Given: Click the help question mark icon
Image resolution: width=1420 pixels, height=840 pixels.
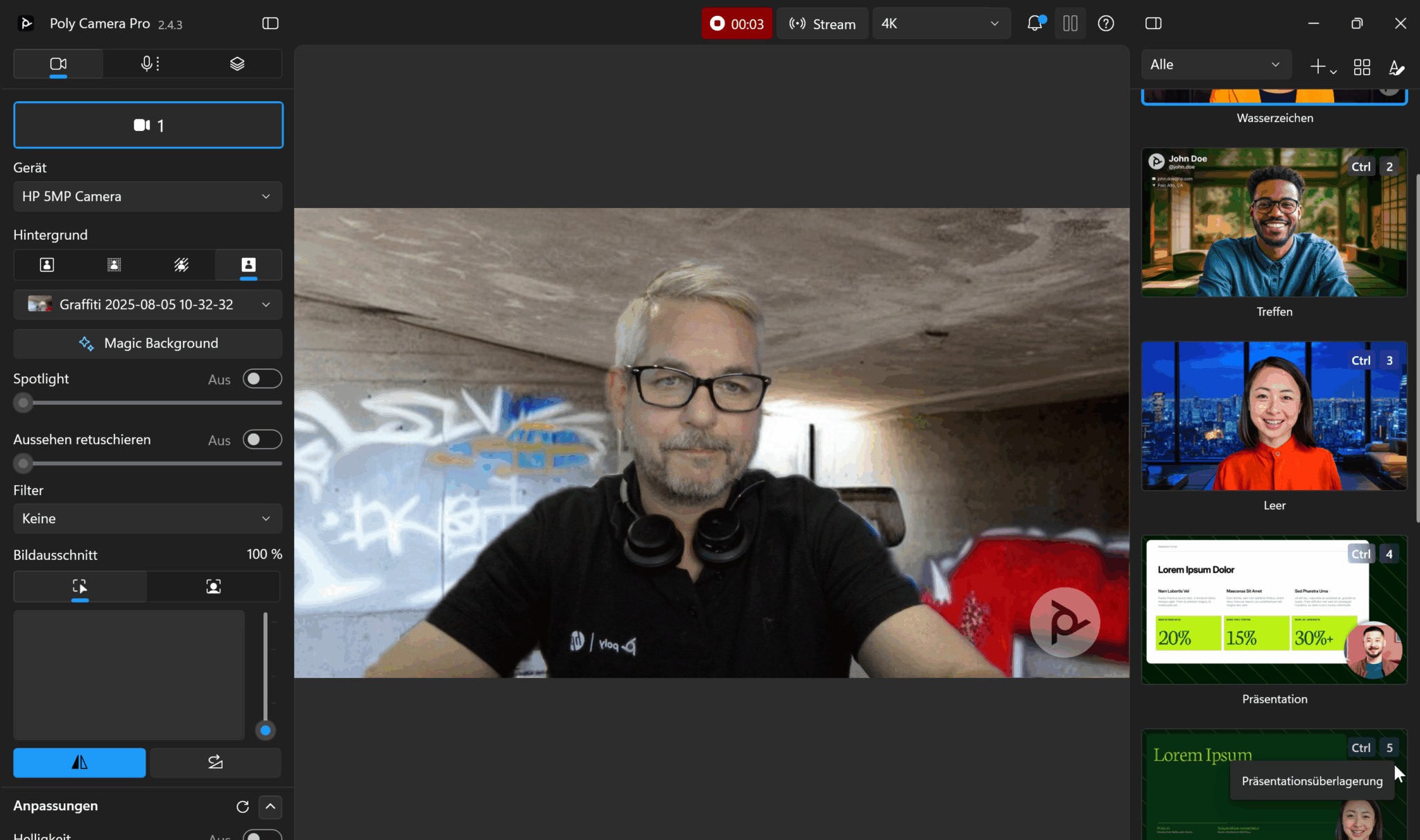Looking at the screenshot, I should coord(1106,24).
